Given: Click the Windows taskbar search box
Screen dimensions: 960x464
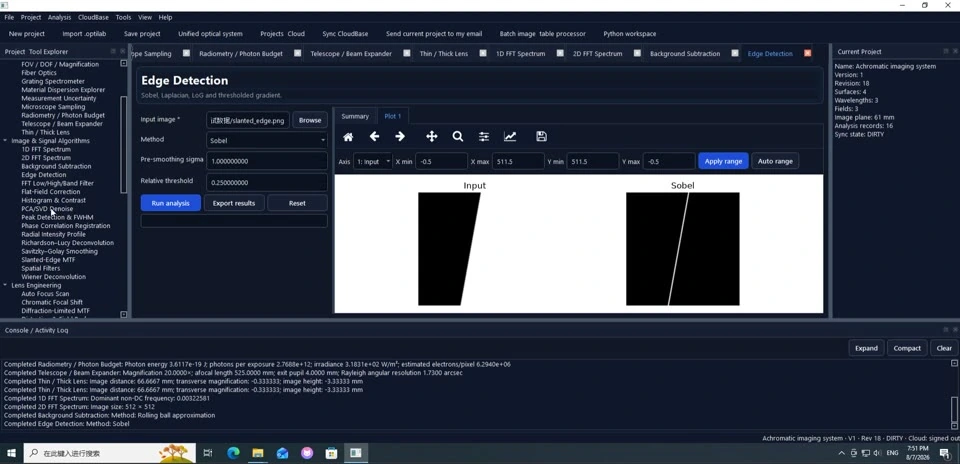Looking at the screenshot, I should (x=110, y=453).
